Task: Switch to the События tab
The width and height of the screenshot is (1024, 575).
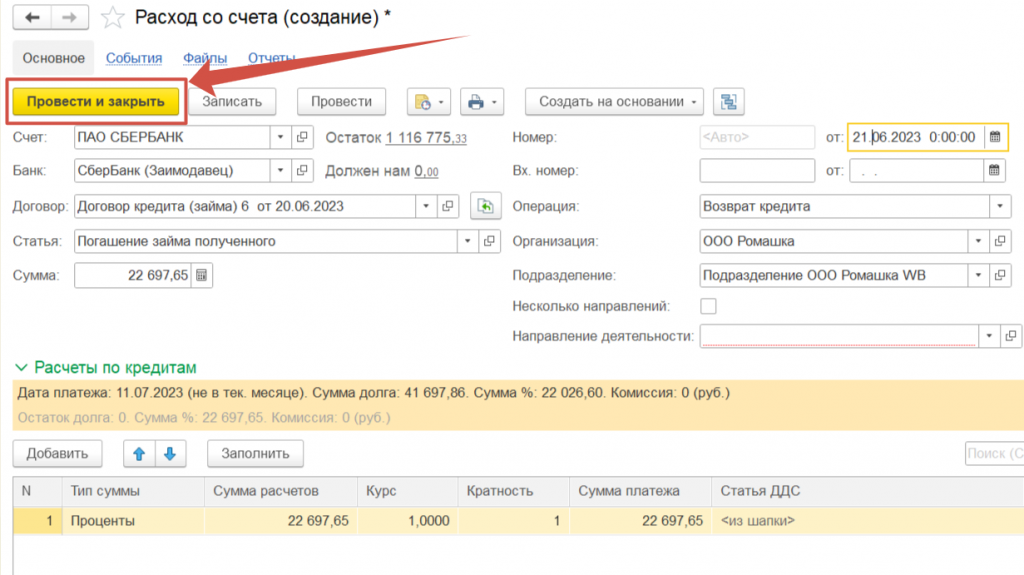Action: [x=134, y=58]
